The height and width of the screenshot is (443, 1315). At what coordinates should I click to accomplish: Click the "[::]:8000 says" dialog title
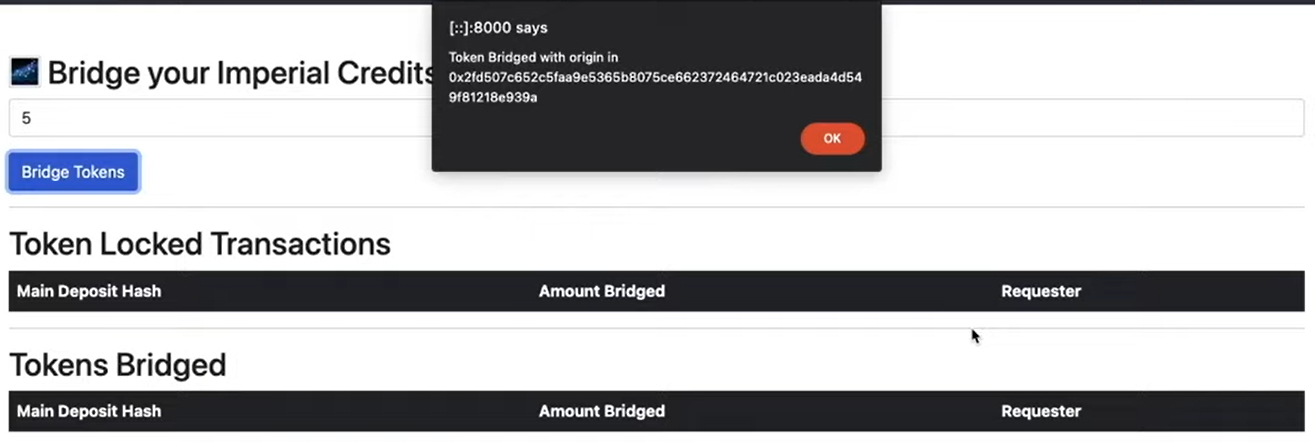pos(498,28)
